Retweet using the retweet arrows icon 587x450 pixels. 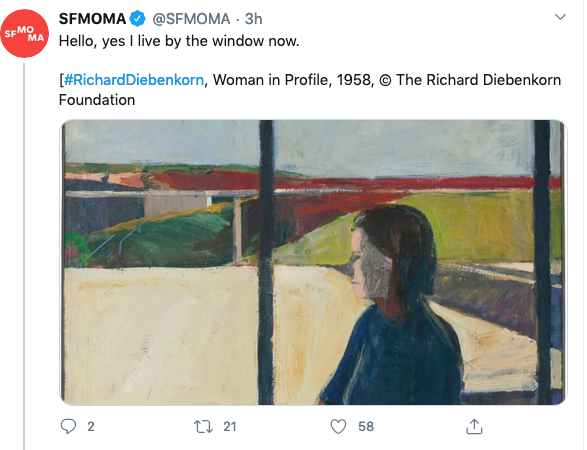(x=203, y=426)
